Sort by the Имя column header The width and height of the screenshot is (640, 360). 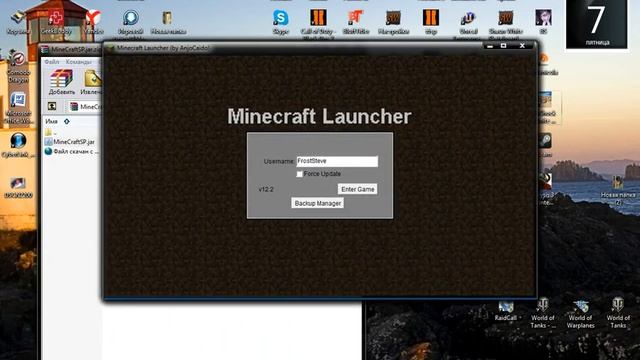coord(51,121)
